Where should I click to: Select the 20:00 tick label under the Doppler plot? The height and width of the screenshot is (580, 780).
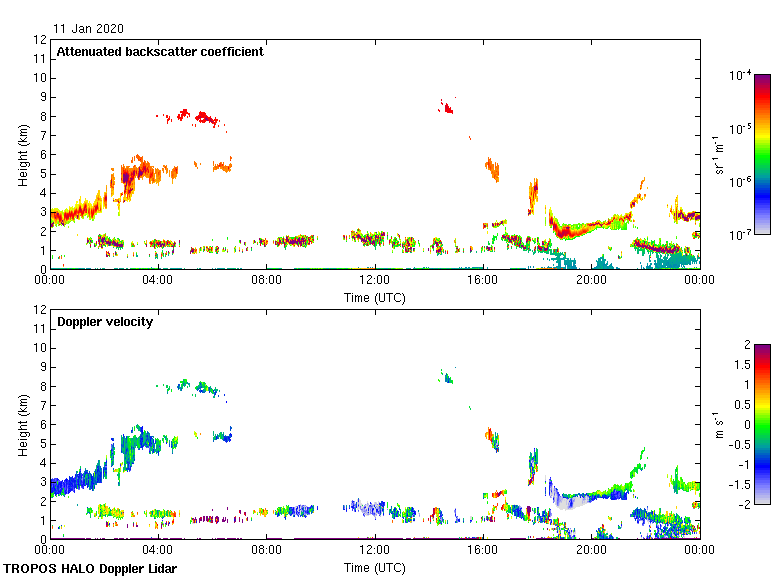591,551
